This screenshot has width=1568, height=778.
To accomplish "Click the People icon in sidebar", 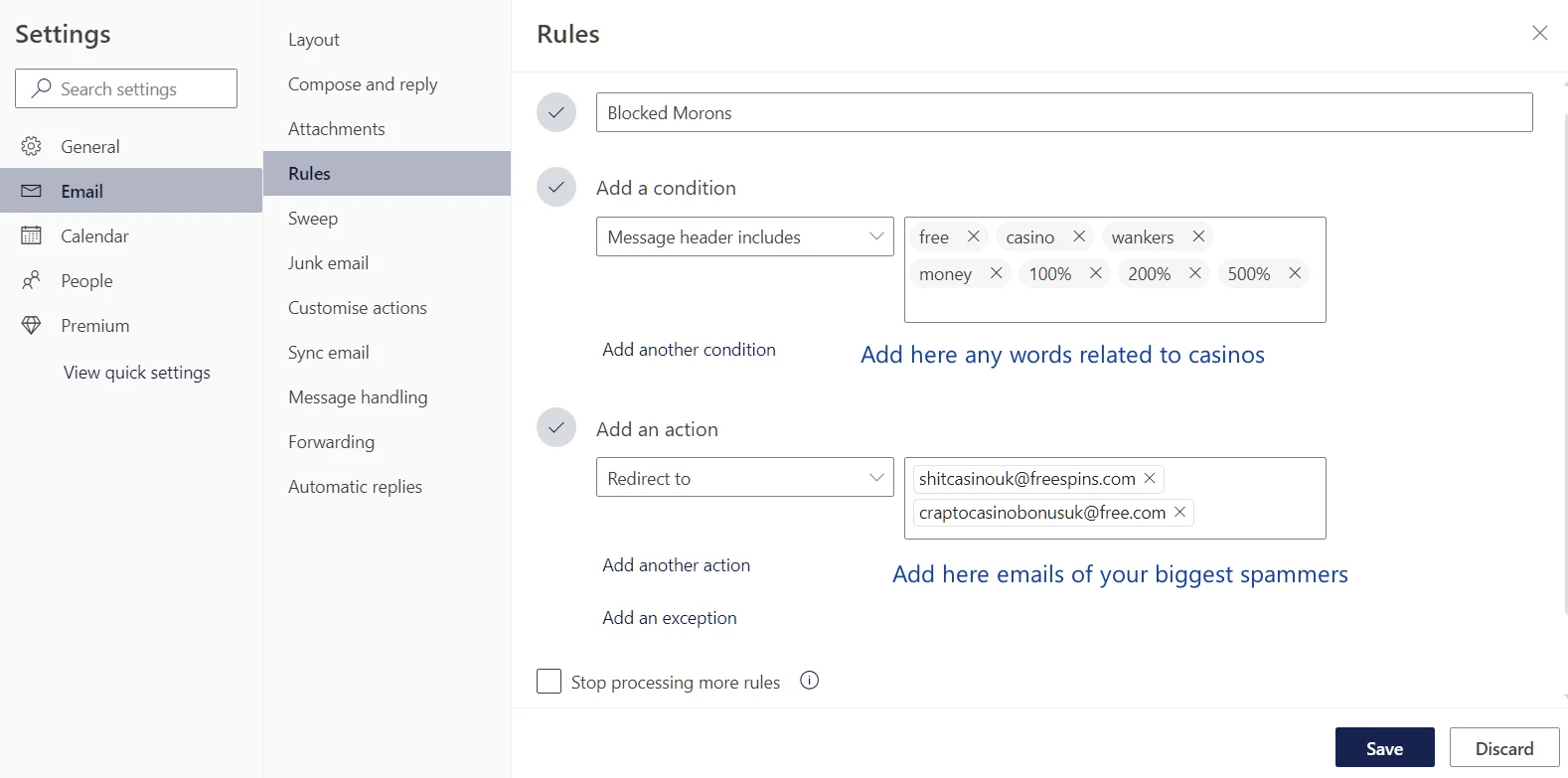I will pyautogui.click(x=32, y=280).
